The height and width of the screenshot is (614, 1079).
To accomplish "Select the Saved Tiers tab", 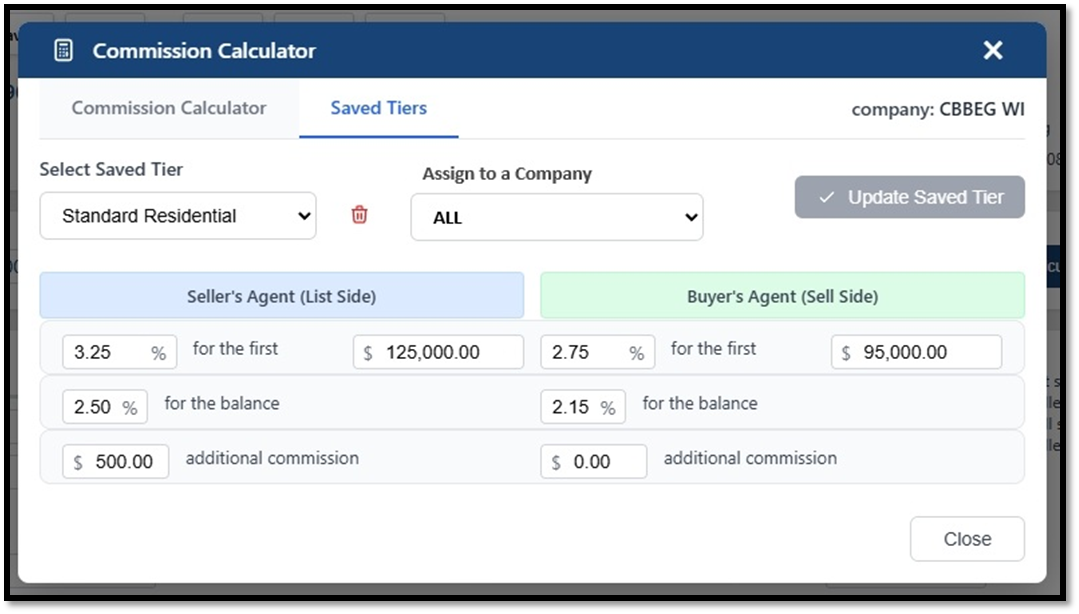I will point(378,108).
